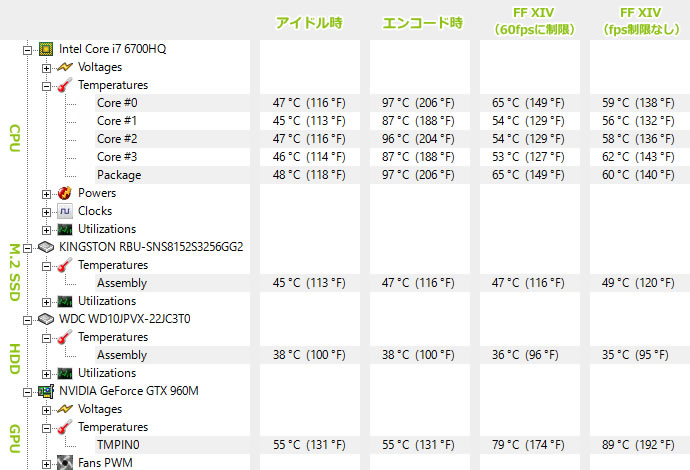Click the GPU Voltages lightning icon
This screenshot has height=470, width=690.
[65, 409]
